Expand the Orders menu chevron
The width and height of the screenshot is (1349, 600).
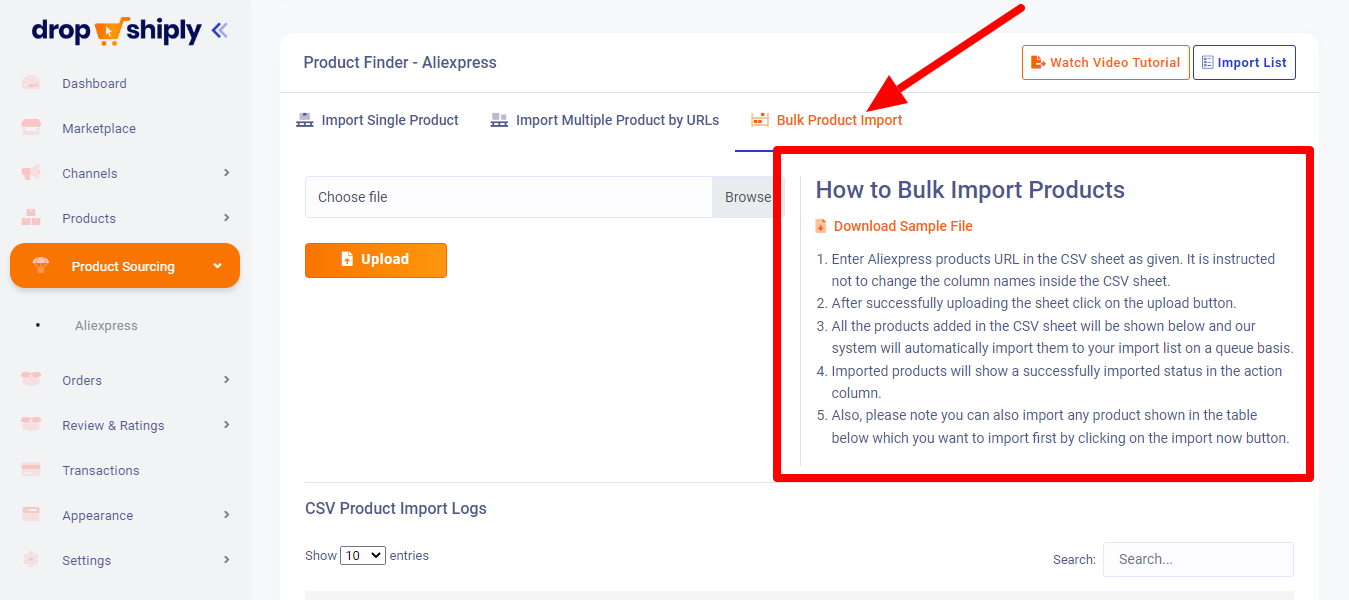[227, 380]
